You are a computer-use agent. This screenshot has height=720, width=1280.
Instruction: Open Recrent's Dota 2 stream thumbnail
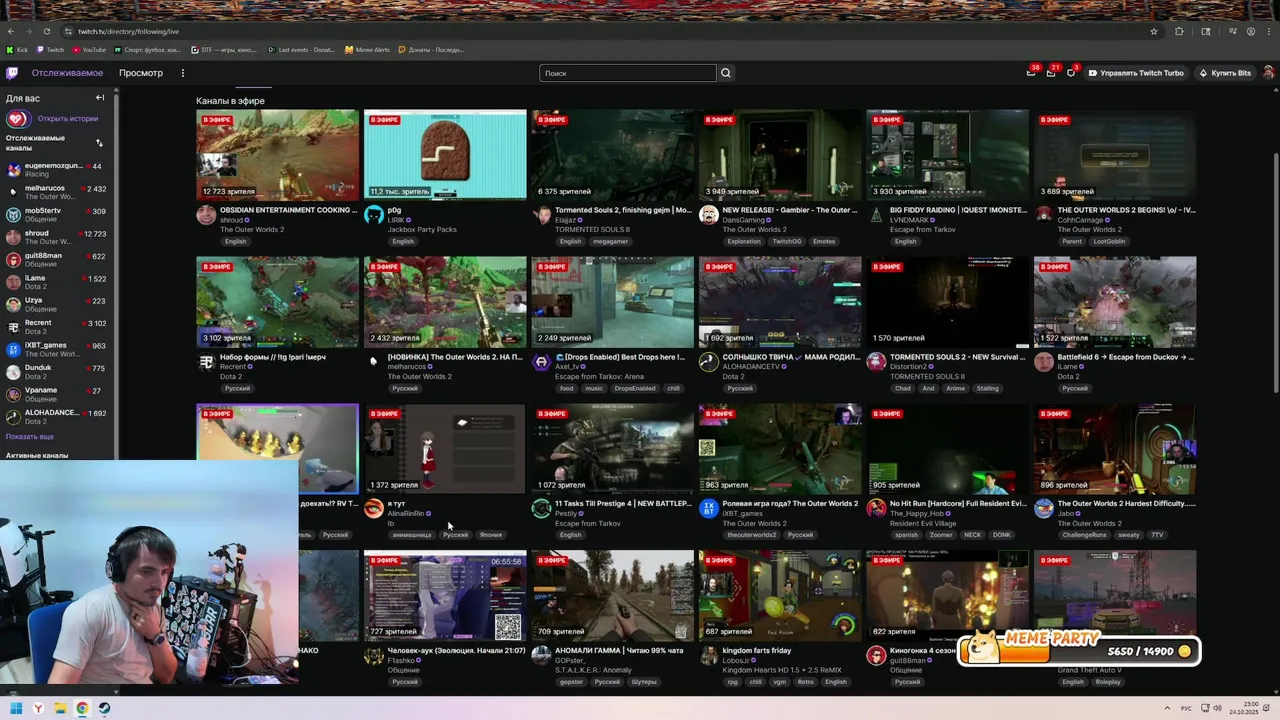[x=277, y=302]
